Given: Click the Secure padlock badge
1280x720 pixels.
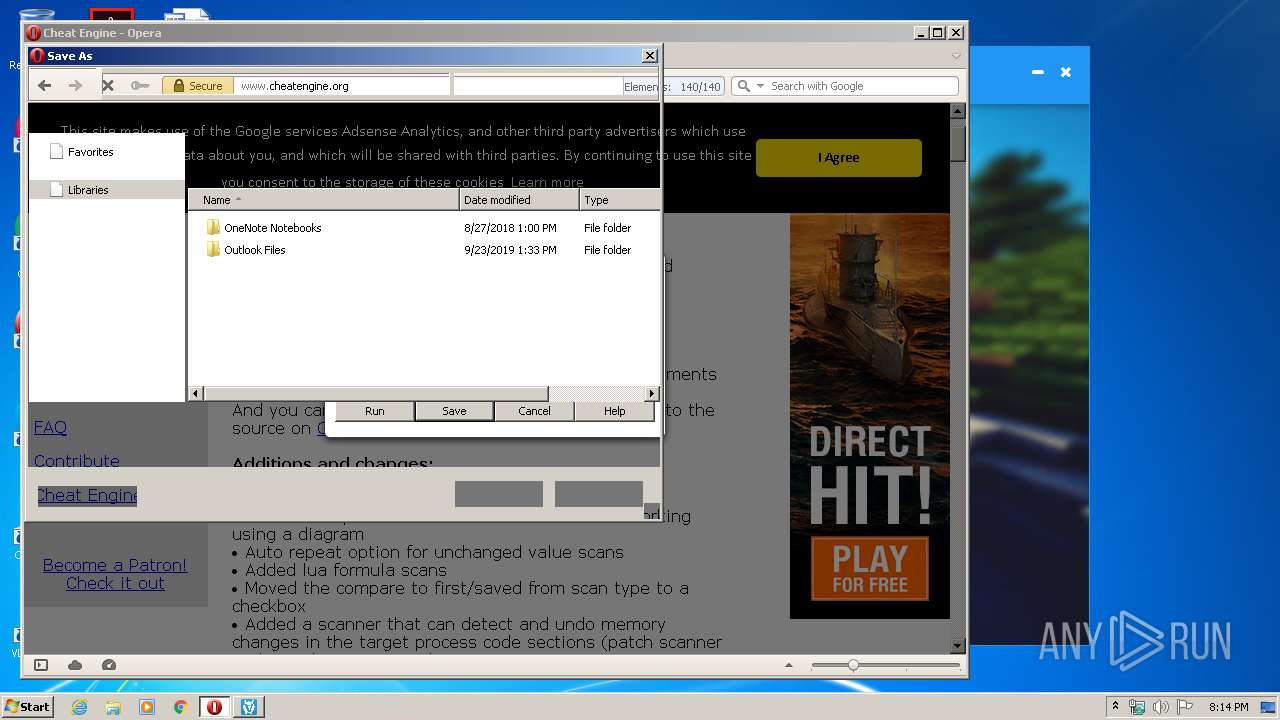Looking at the screenshot, I should (198, 86).
